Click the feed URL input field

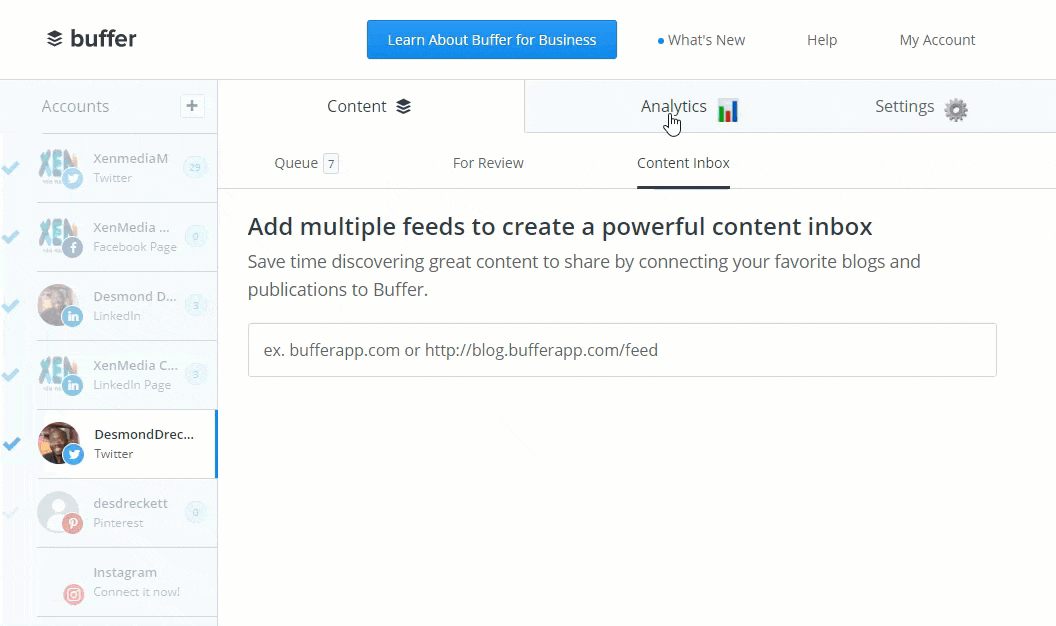point(622,350)
